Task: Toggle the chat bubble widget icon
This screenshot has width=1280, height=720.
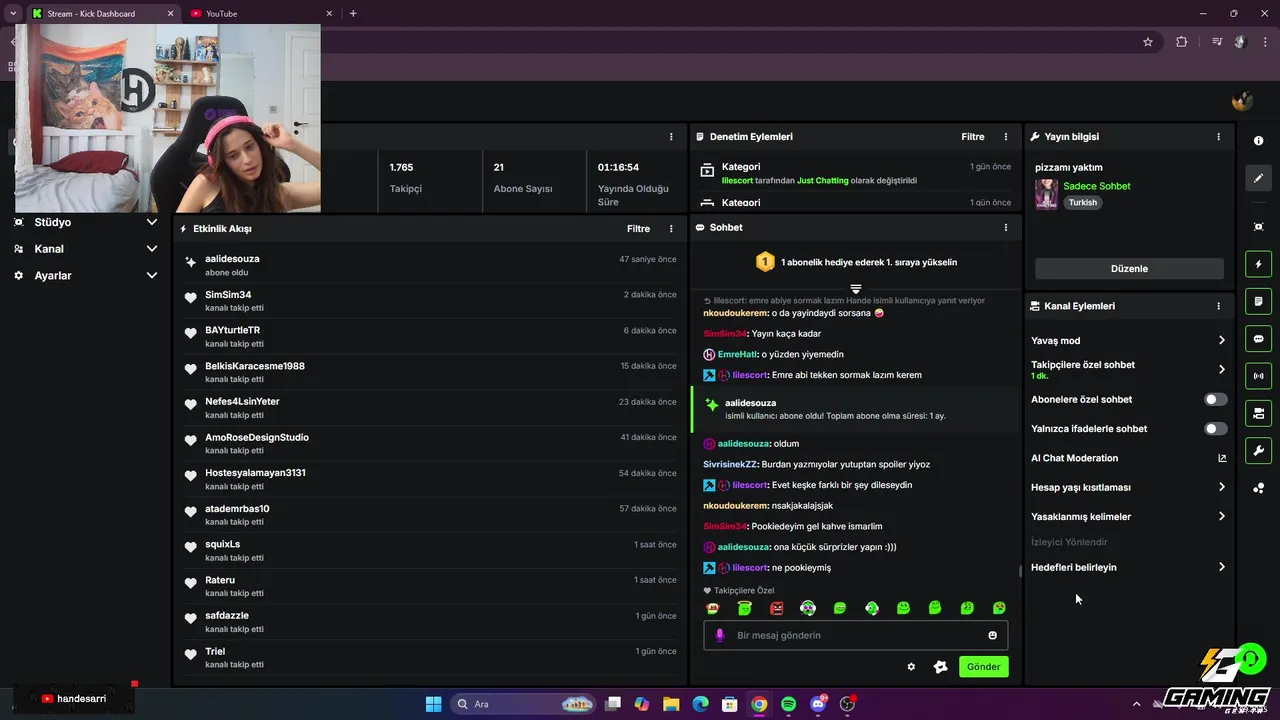Action: point(1258,339)
